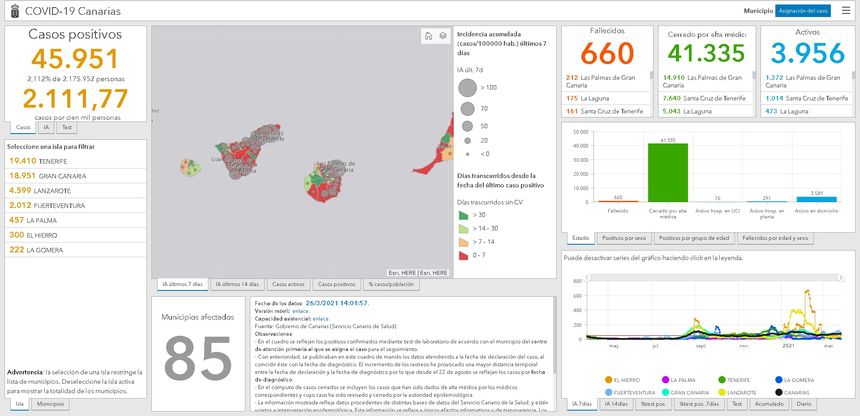
Task: Open the map layers list icon
Action: click(x=442, y=36)
